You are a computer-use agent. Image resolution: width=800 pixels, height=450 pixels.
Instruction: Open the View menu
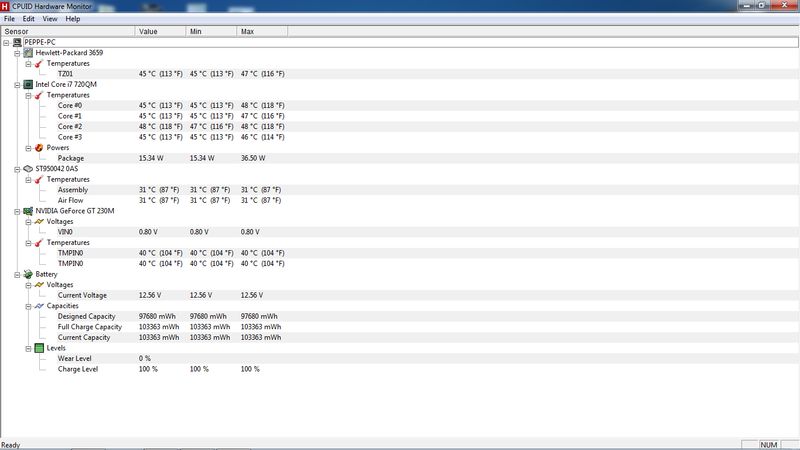[49, 19]
